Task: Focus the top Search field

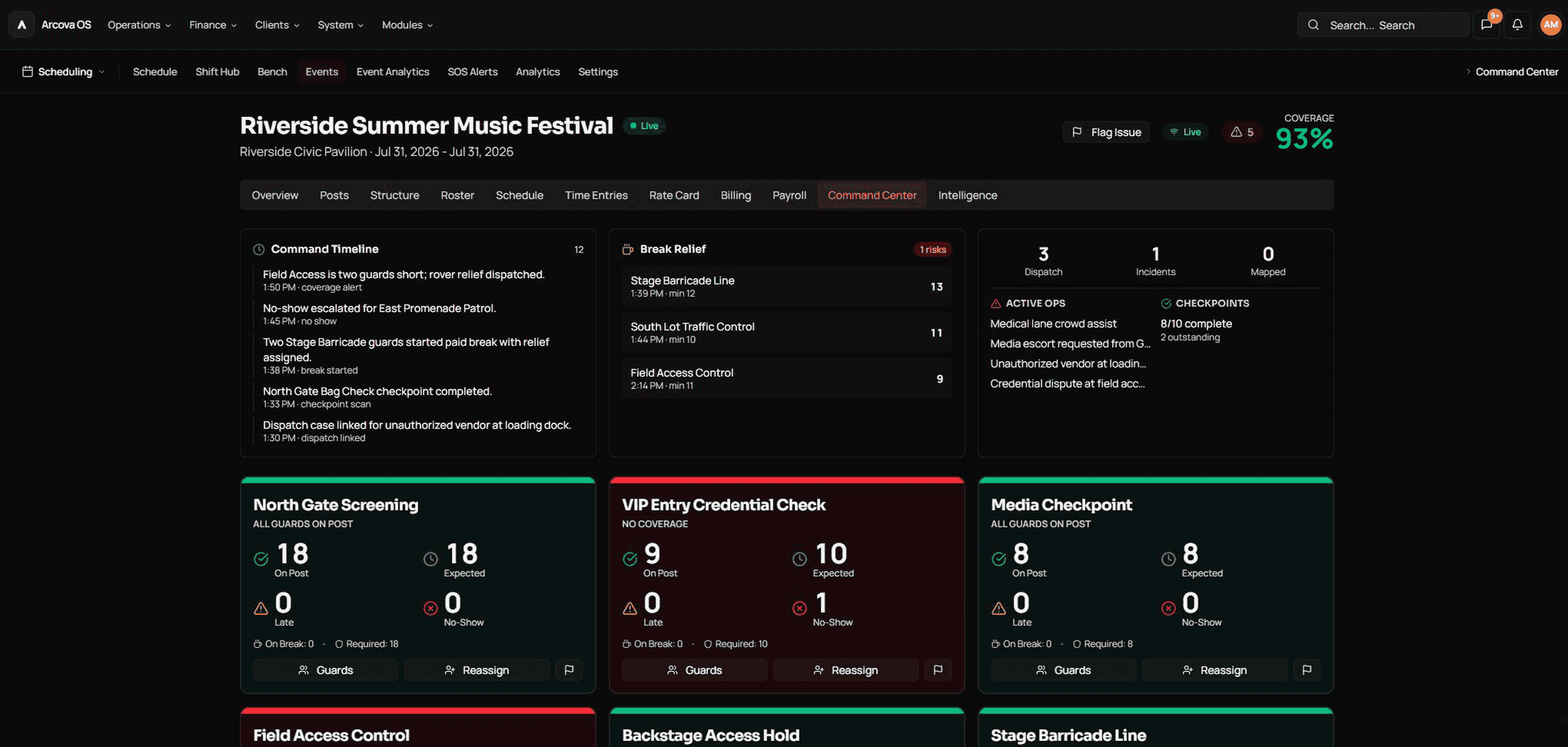Action: [x=1383, y=25]
